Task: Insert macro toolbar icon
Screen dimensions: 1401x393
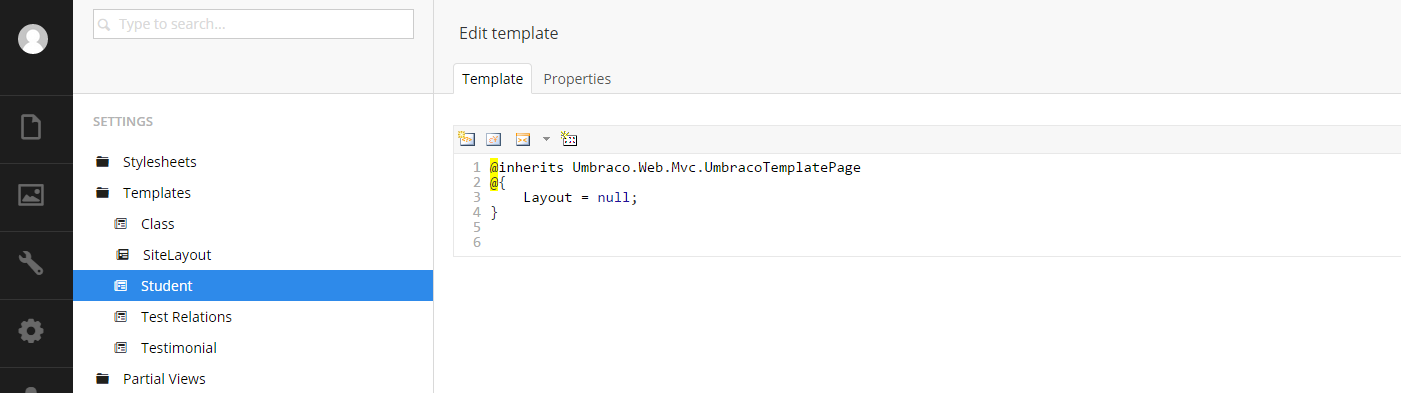Action: pyautogui.click(x=522, y=139)
